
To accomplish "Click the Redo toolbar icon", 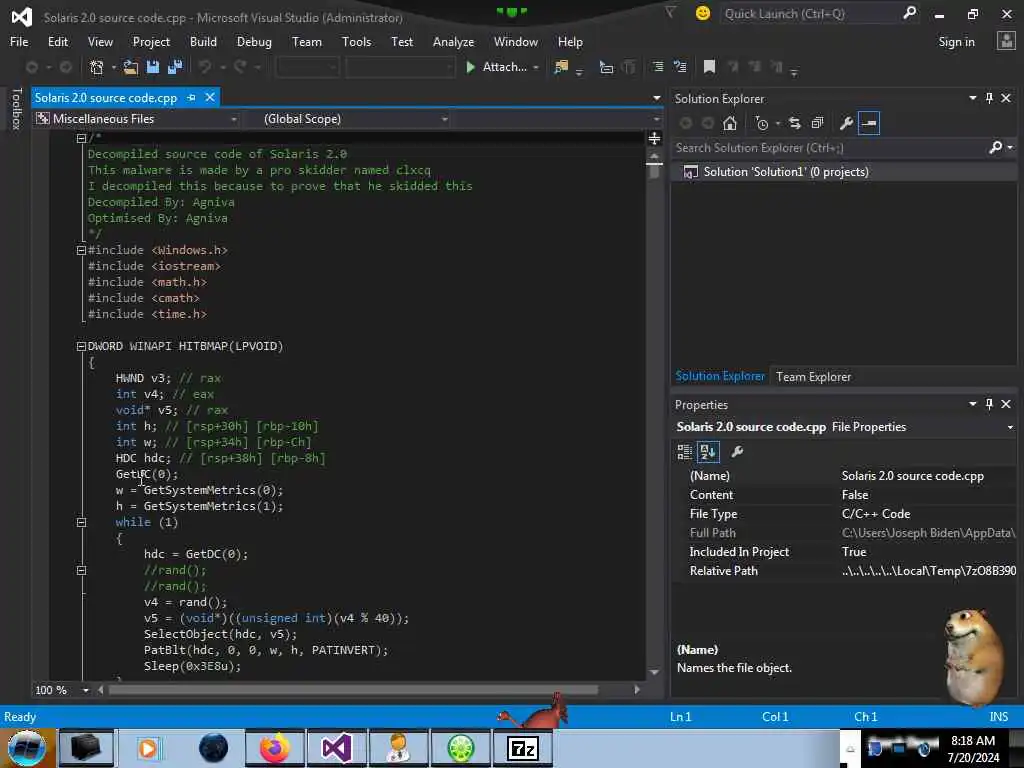I will (240, 67).
